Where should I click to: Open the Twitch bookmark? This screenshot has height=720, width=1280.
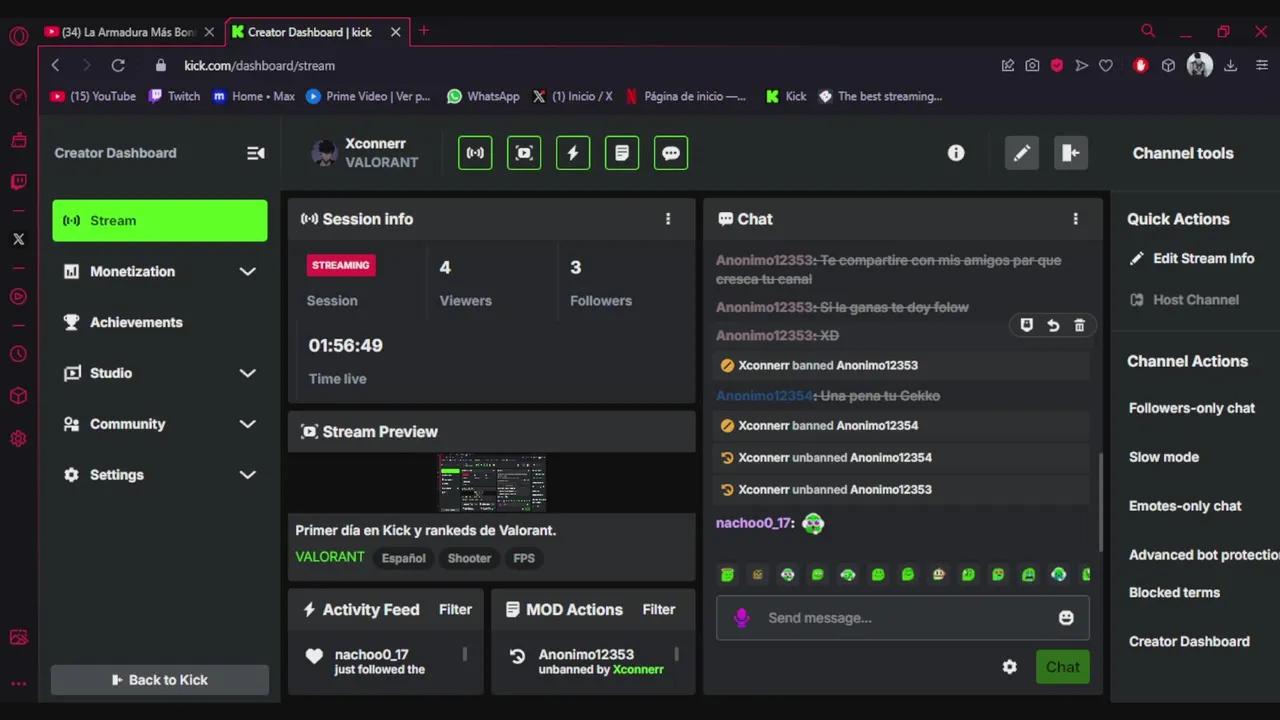(175, 96)
